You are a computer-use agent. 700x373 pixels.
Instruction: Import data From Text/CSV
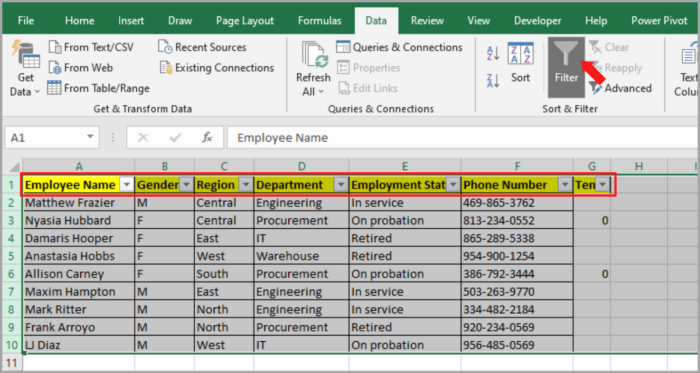coord(91,47)
